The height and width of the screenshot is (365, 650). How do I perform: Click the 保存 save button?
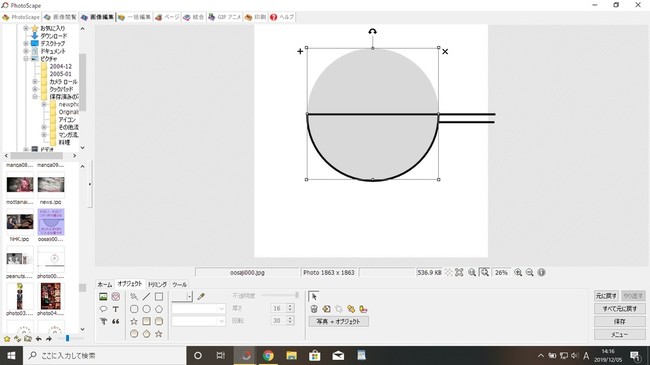[620, 321]
